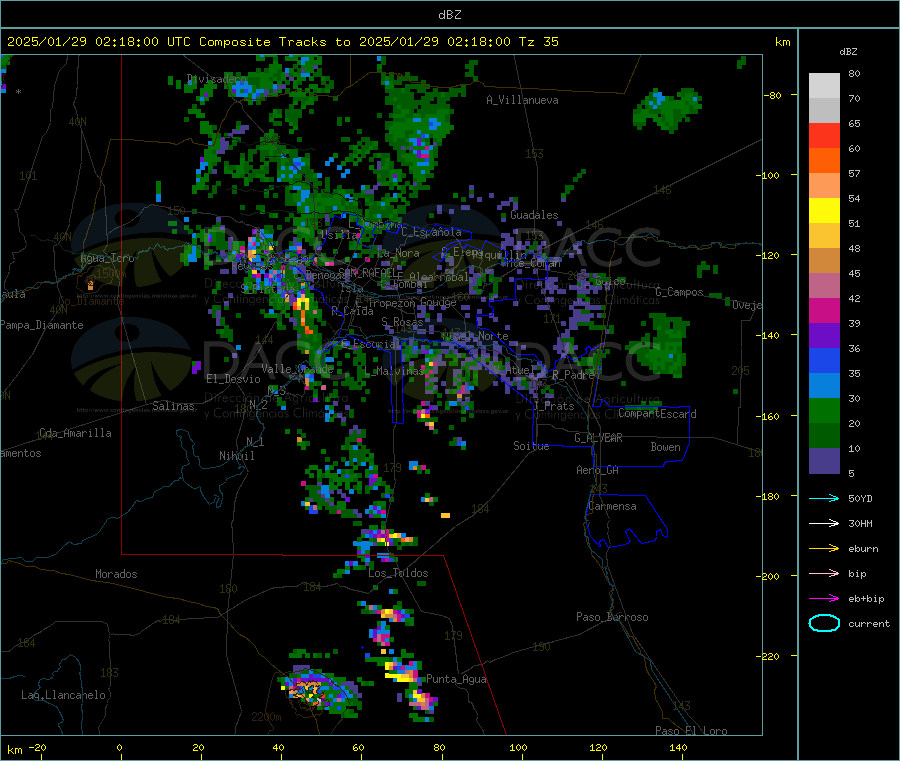
Task: Select the slate purple band above 5
Action: tap(824, 460)
